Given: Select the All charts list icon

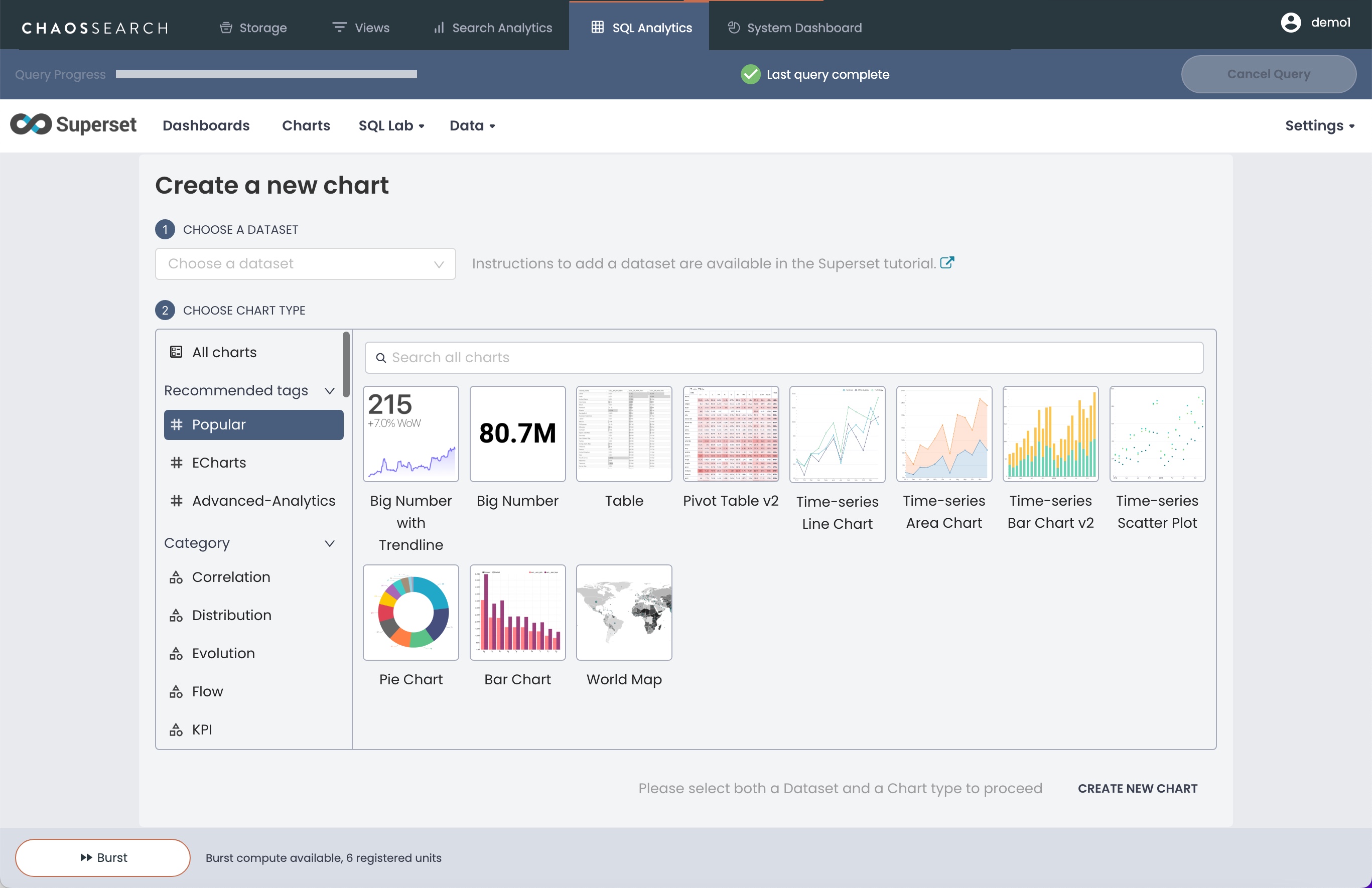Looking at the screenshot, I should point(177,352).
